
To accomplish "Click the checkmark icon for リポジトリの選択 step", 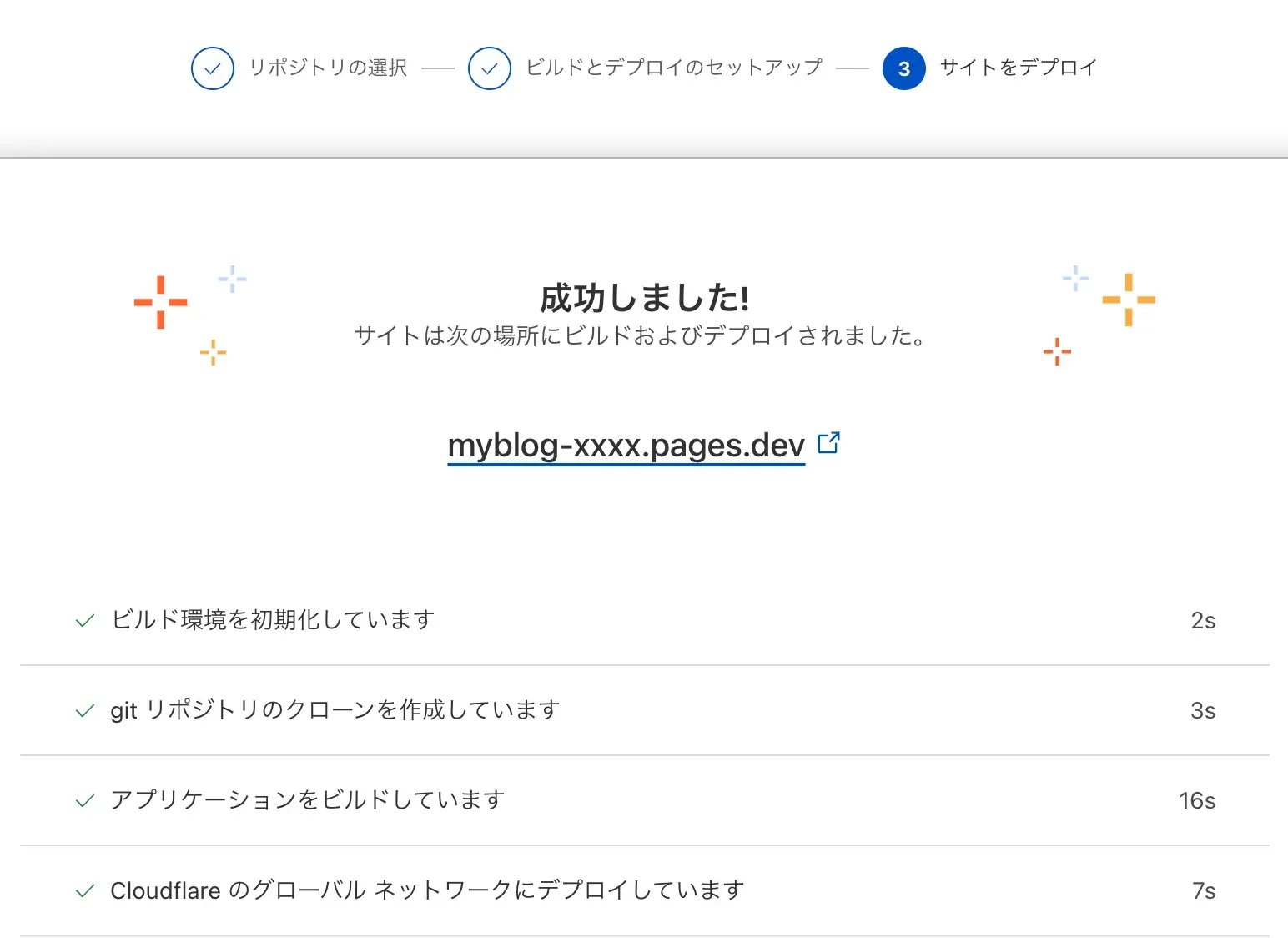I will tap(213, 68).
